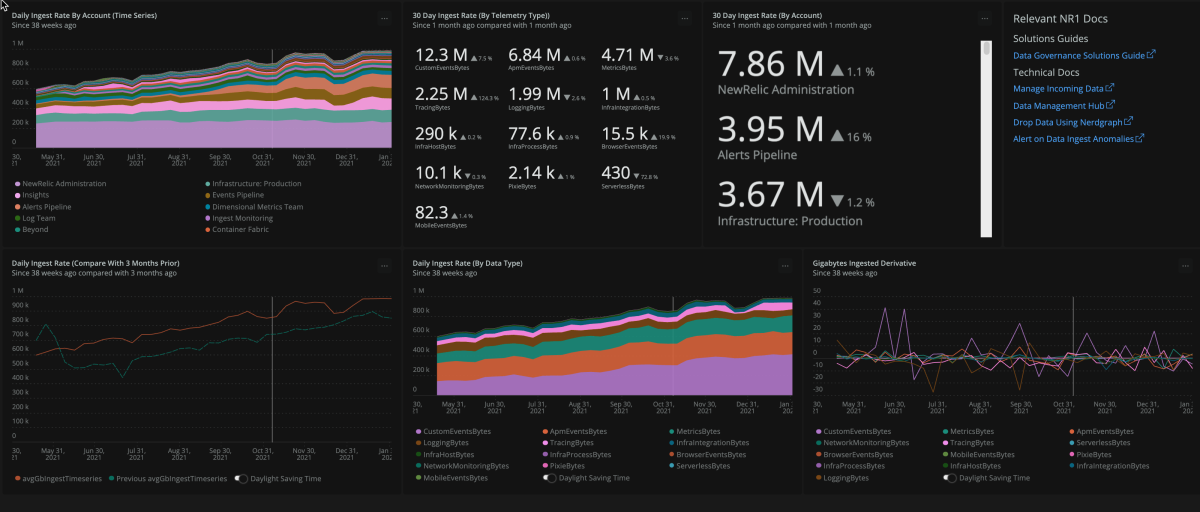The height and width of the screenshot is (512, 1200).
Task: Click the NewRelic Administration legend color dot
Action: 16,184
